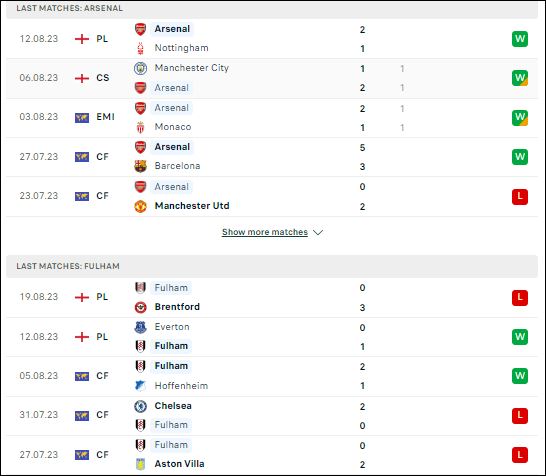Viewport: 546px width, 476px height.
Task: Expand Show more matches link
Action: pyautogui.click(x=265, y=232)
